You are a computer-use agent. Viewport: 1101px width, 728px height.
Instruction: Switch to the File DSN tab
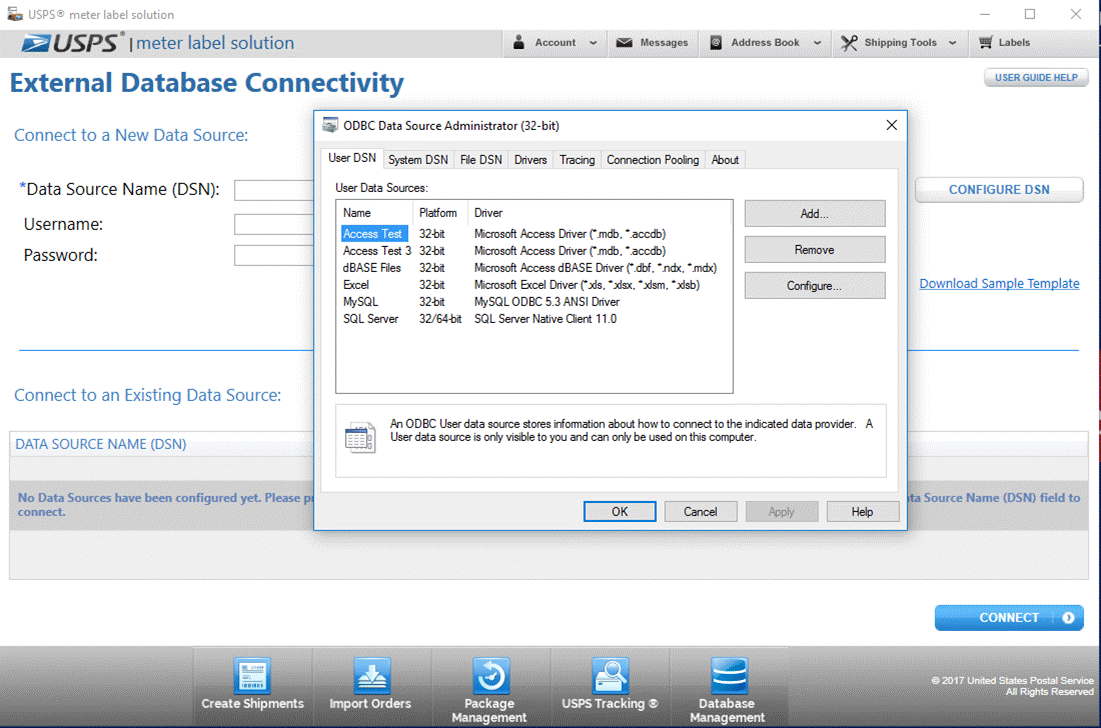tap(481, 160)
